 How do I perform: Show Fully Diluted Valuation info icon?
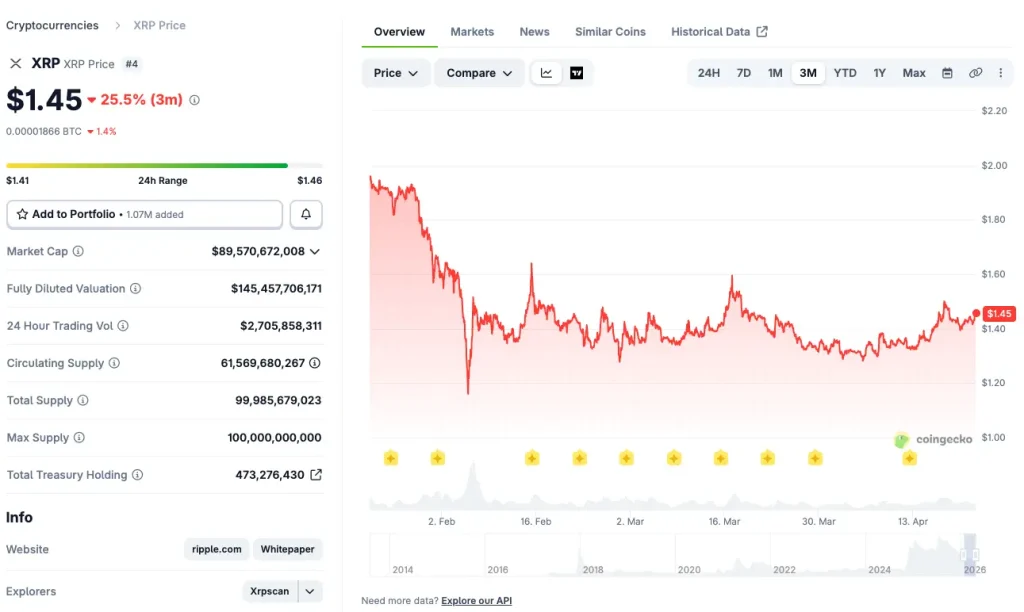point(135,289)
